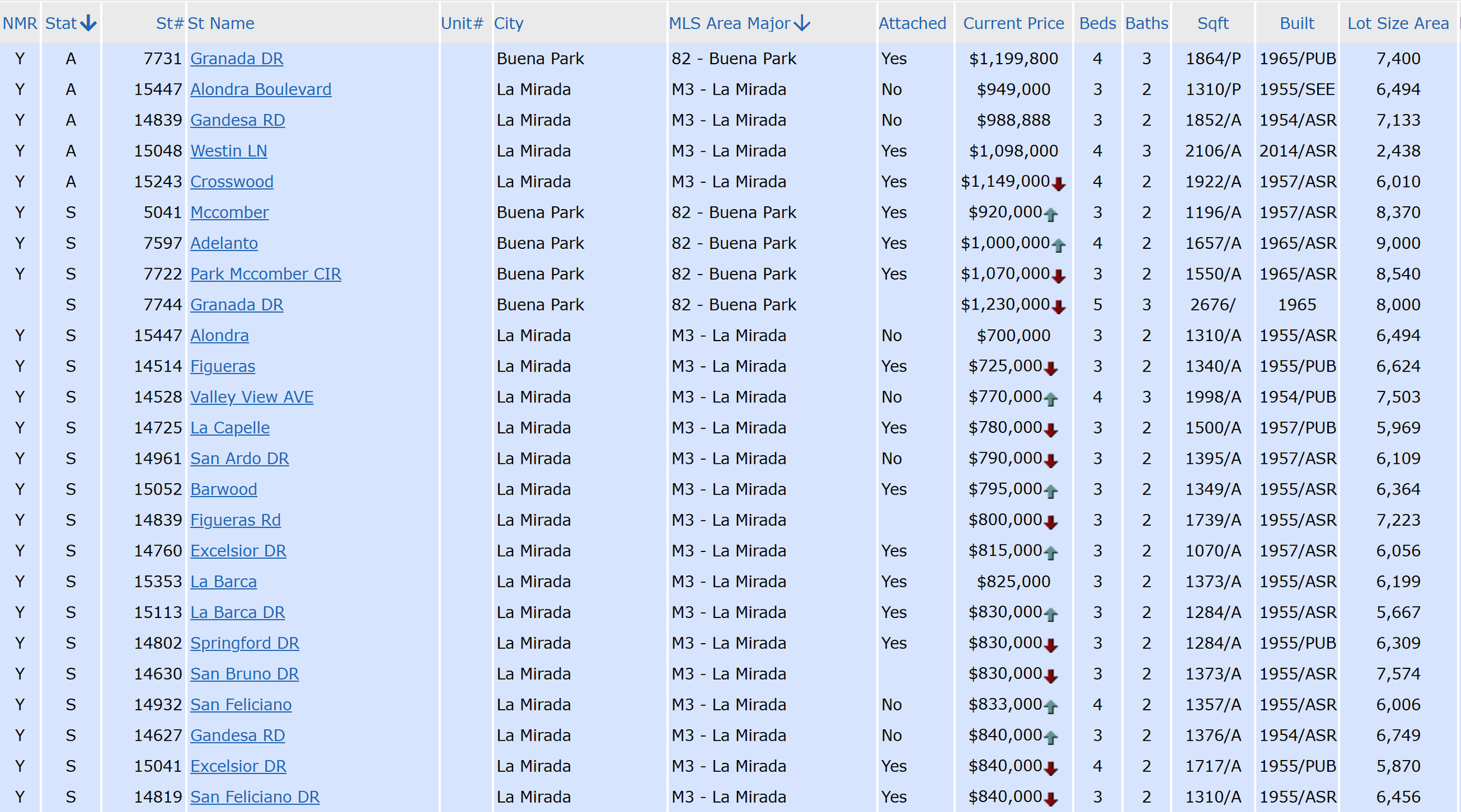Click the Unit# column header

(x=462, y=23)
